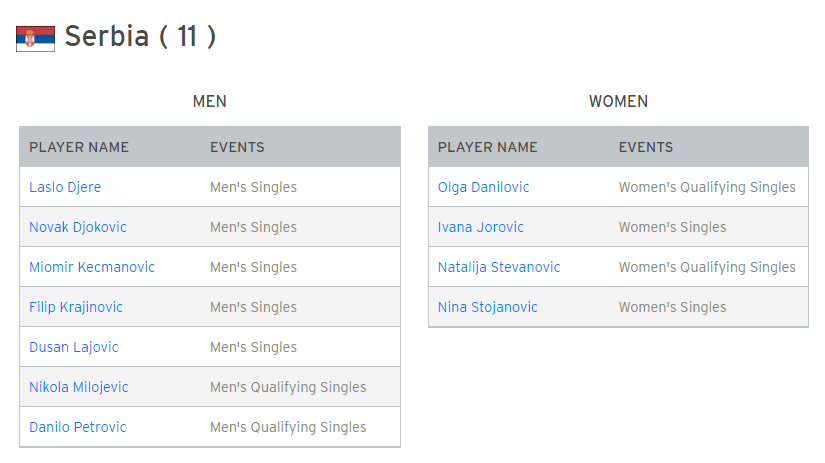
Task: Click PLAYER NAME header in Men table
Action: [x=79, y=147]
